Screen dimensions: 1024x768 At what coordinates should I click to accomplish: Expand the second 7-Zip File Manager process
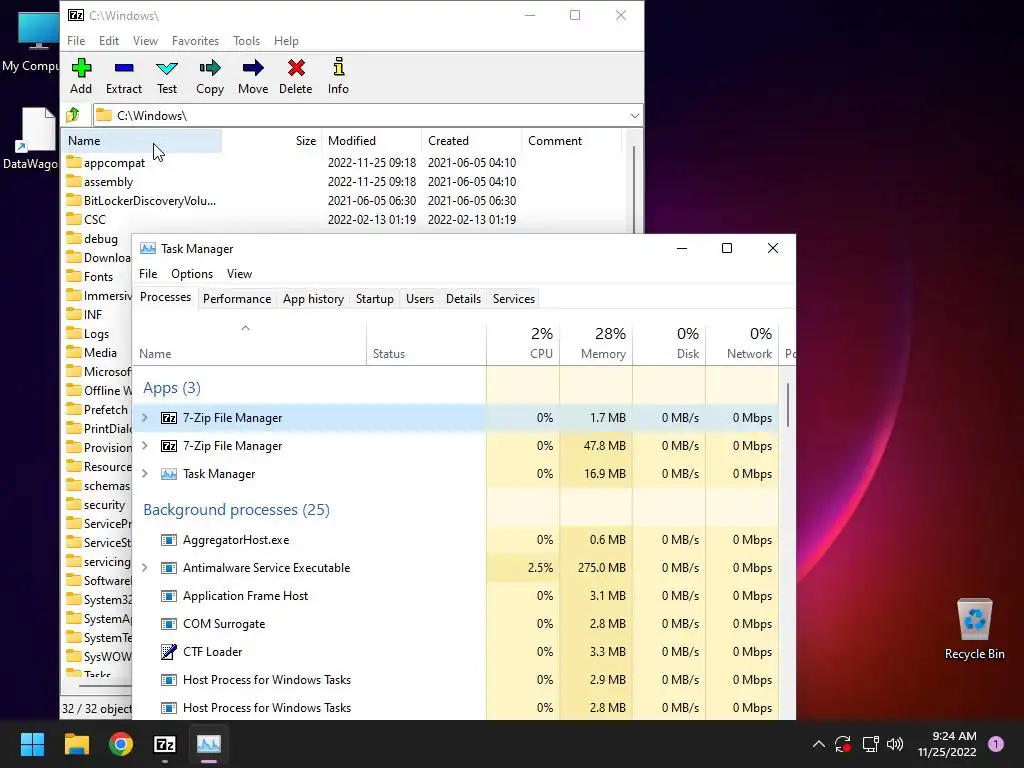point(145,445)
